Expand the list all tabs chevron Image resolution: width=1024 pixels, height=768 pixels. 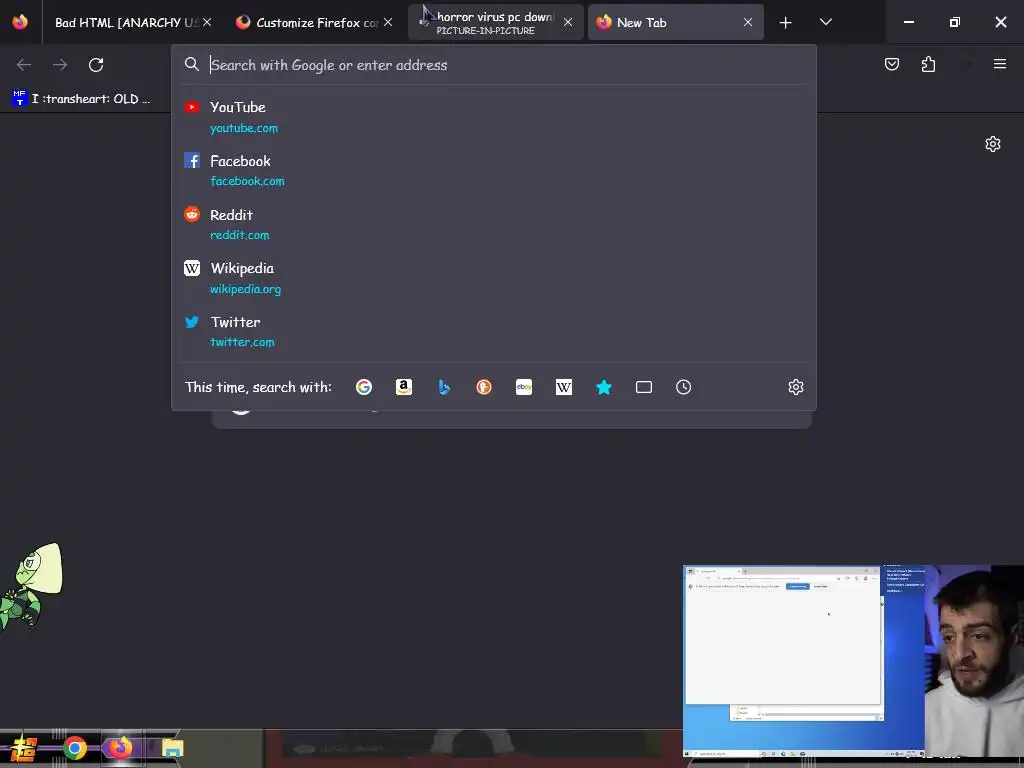(x=825, y=22)
